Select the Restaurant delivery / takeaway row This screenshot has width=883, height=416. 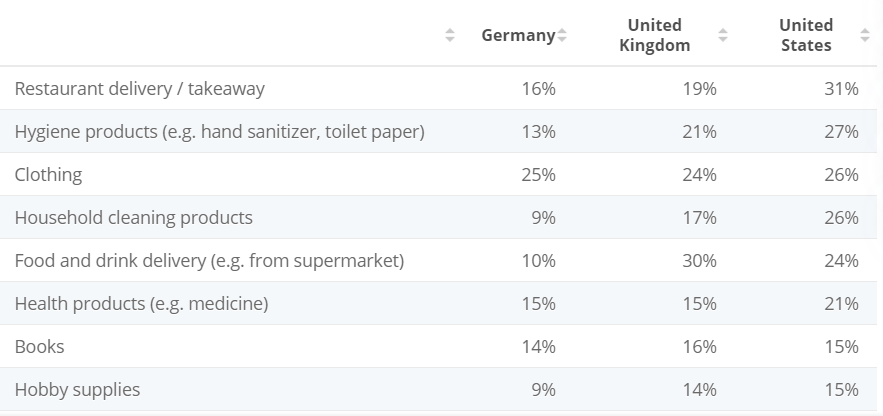438,88
